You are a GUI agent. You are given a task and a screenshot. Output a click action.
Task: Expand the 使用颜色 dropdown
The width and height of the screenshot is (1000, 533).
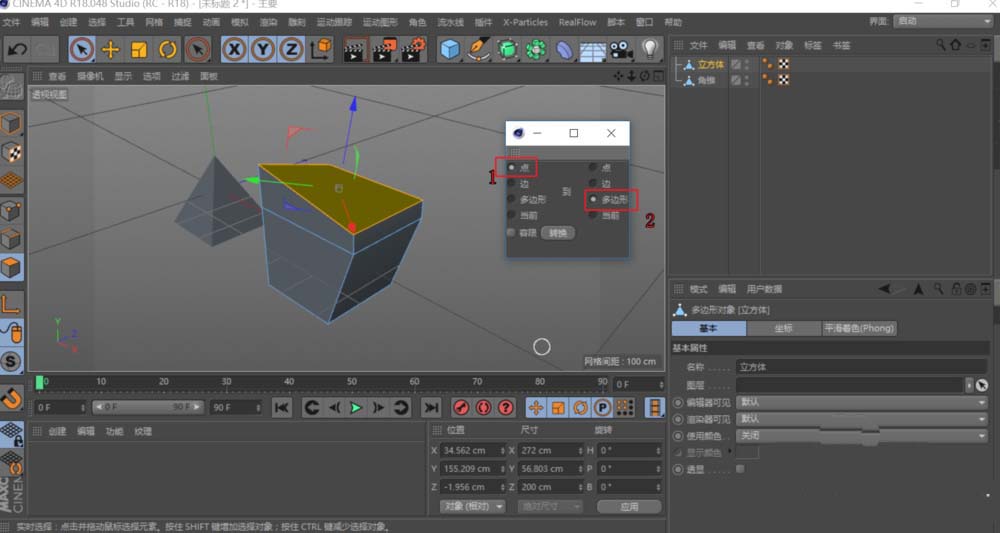coord(861,436)
